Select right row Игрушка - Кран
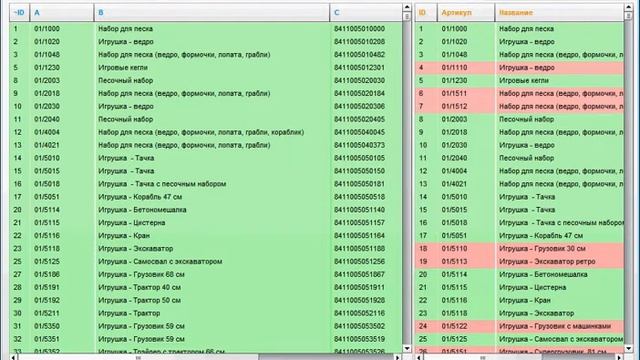 click(520, 300)
